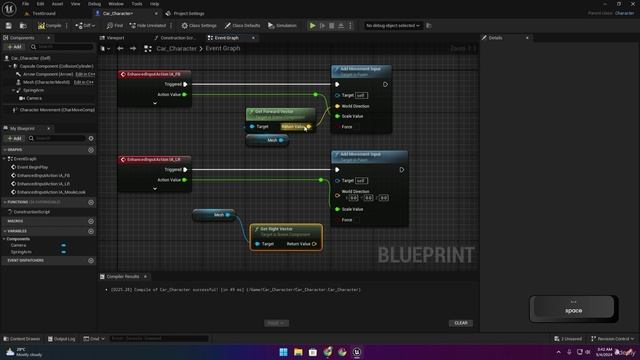Screen dimensions: 640x360
Task: Click the Components search field
Action: coord(62,47)
